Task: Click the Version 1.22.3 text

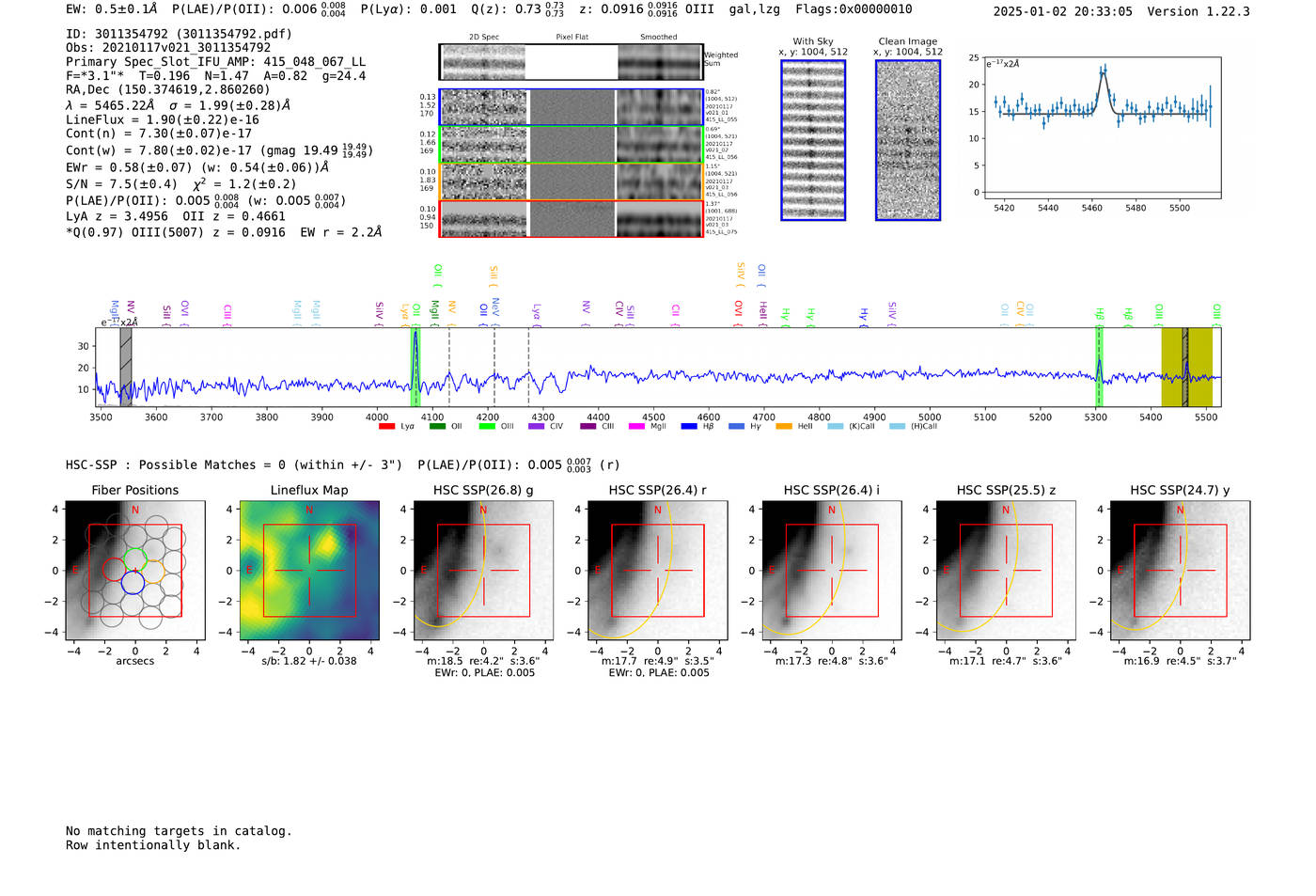Action: [1198, 11]
